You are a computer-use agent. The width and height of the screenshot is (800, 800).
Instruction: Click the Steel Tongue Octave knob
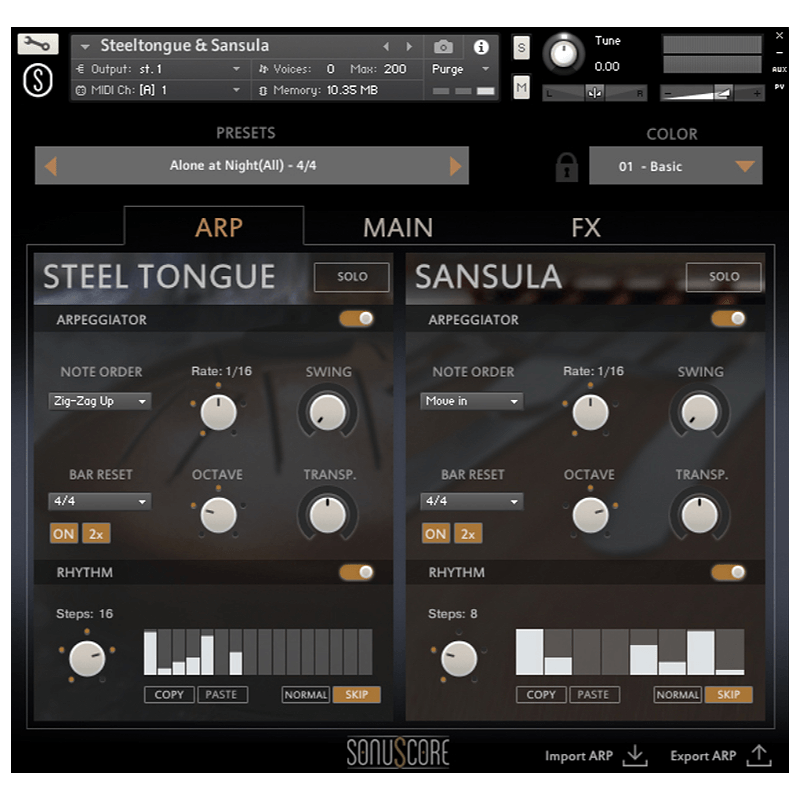218,515
